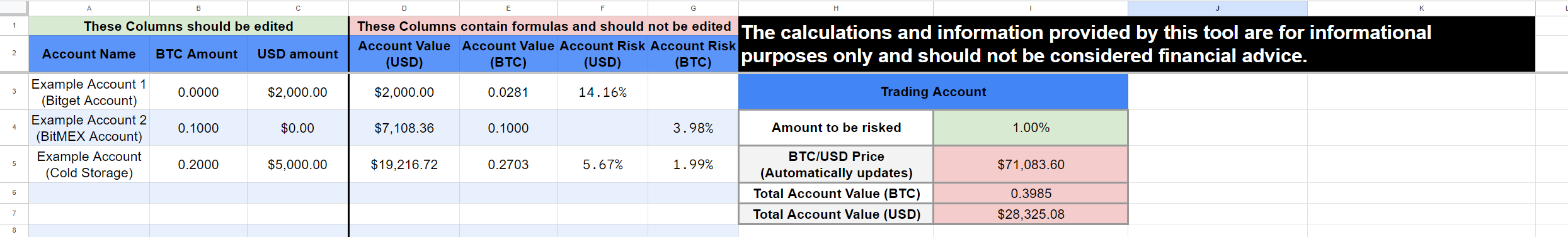Screen dimensions: 1568x237
Task: Select column J header
Action: tap(1217, 8)
